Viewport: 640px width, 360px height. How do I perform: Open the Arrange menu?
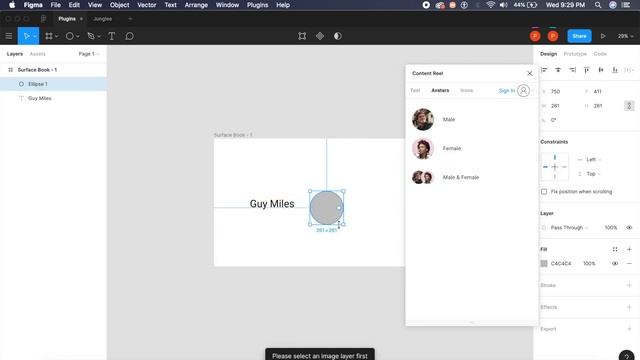click(x=196, y=5)
